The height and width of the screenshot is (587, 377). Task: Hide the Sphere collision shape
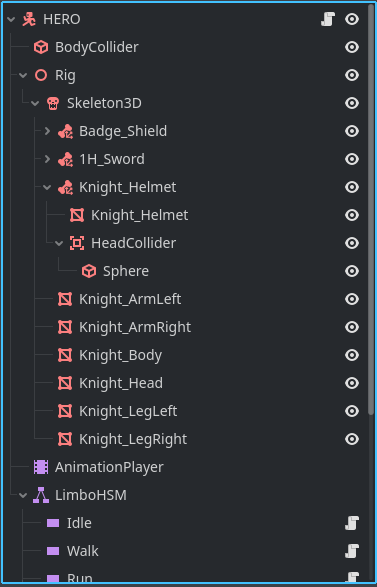pyautogui.click(x=352, y=271)
